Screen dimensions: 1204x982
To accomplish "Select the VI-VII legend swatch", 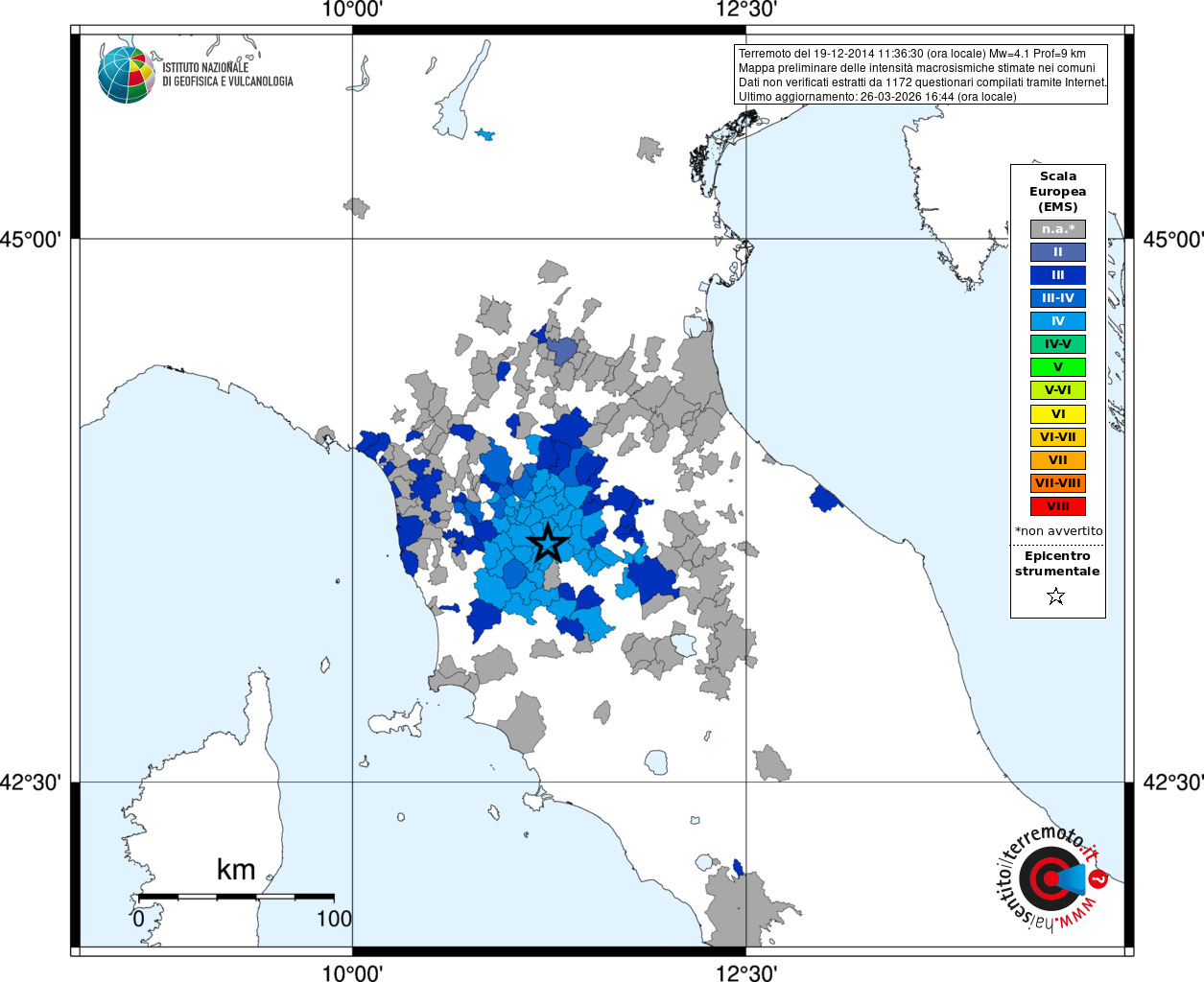I will [x=1058, y=437].
